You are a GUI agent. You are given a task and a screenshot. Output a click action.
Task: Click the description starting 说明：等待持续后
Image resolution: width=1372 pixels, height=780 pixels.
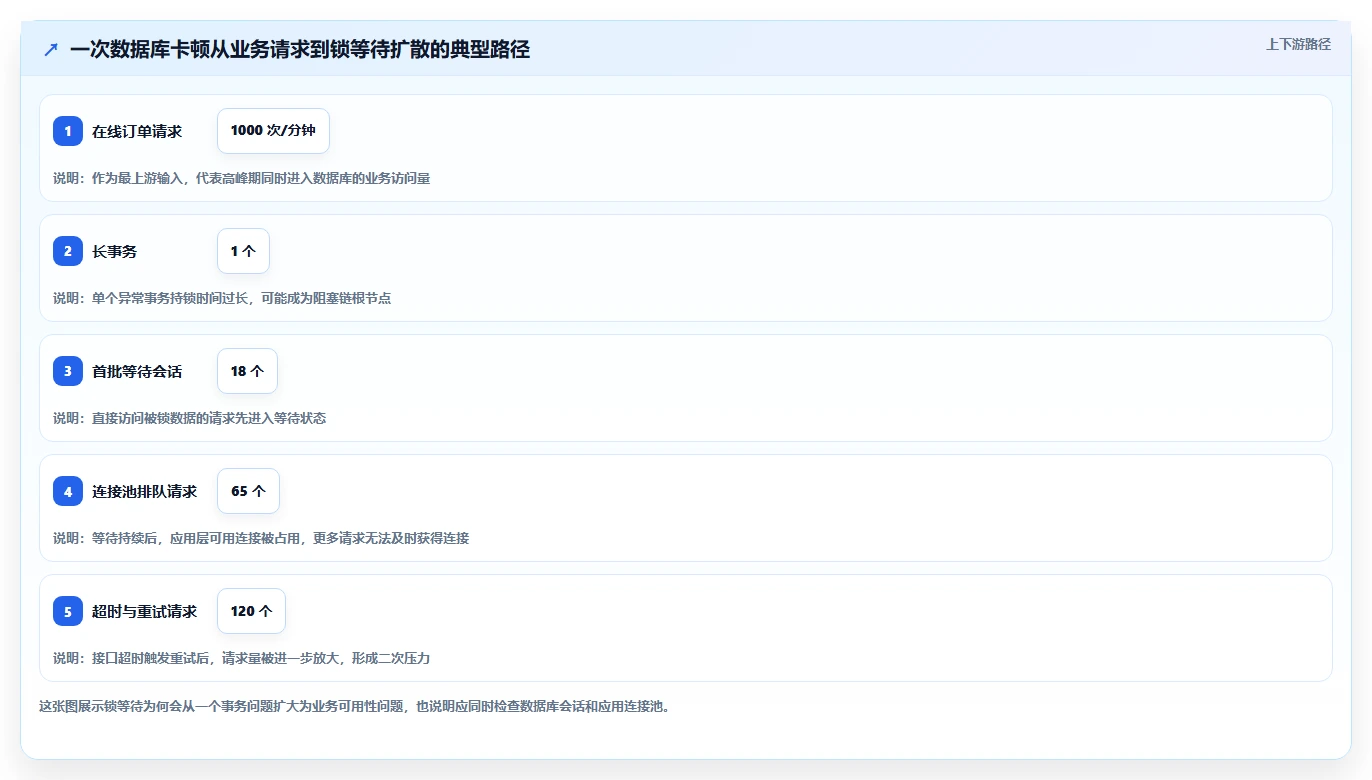click(261, 538)
